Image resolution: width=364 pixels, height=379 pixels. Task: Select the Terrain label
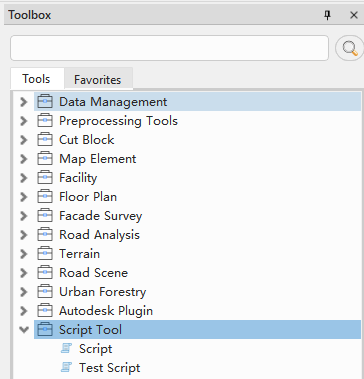(x=79, y=254)
